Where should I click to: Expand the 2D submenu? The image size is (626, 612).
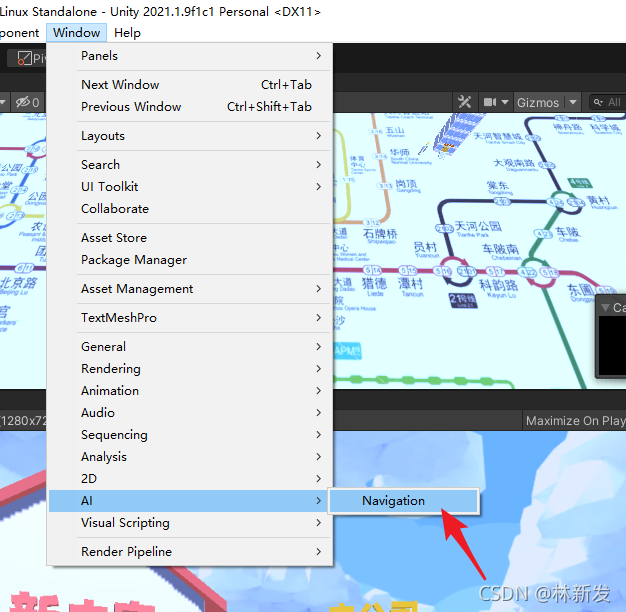pyautogui.click(x=190, y=478)
